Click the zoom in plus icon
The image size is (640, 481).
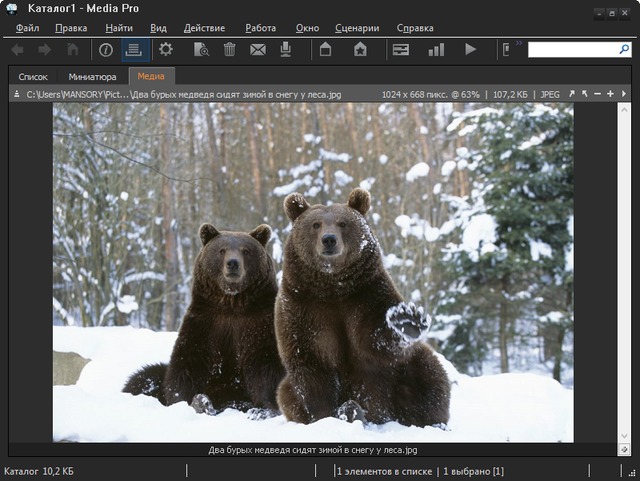610,94
